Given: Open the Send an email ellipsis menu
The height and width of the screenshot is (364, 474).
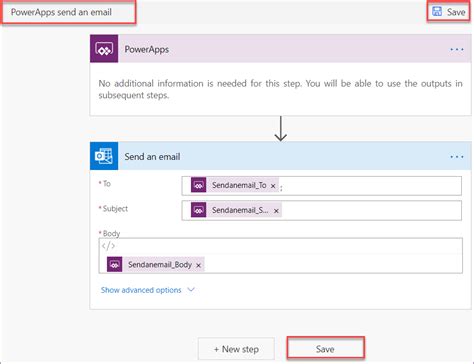Looking at the screenshot, I should 457,157.
